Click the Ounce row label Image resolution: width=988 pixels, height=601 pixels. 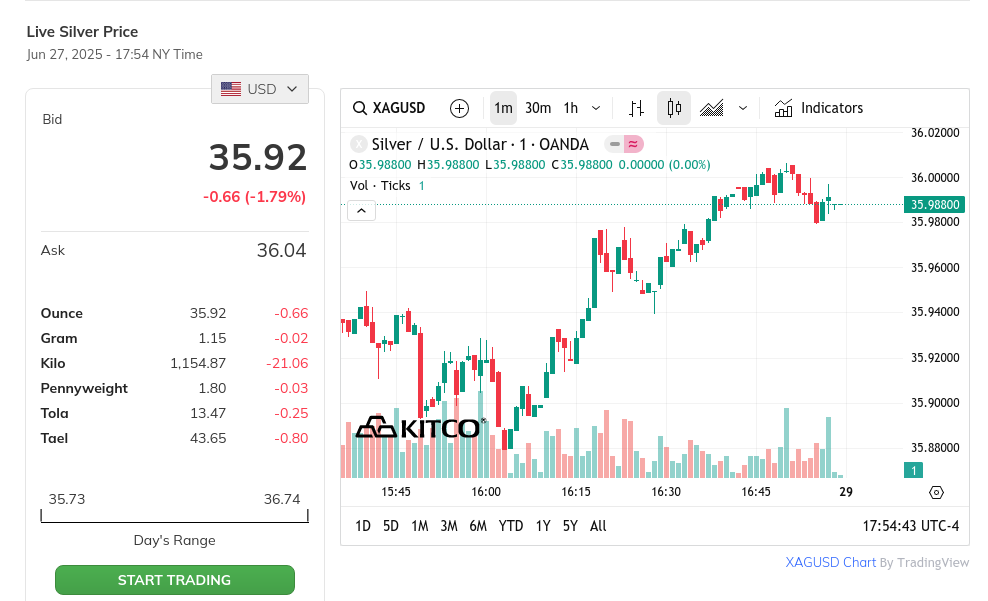click(x=62, y=314)
